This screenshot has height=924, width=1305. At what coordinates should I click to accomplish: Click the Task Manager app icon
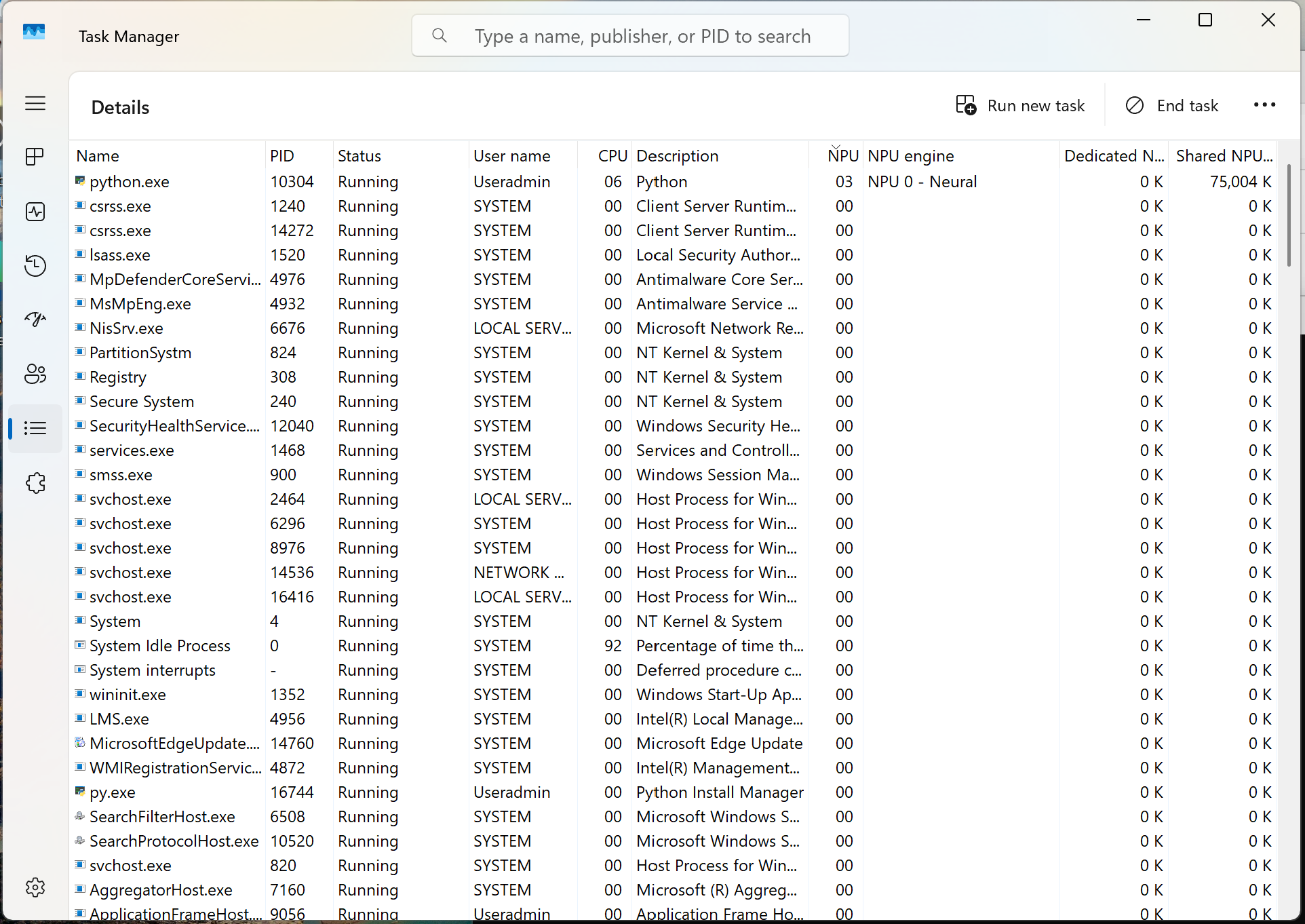click(34, 33)
